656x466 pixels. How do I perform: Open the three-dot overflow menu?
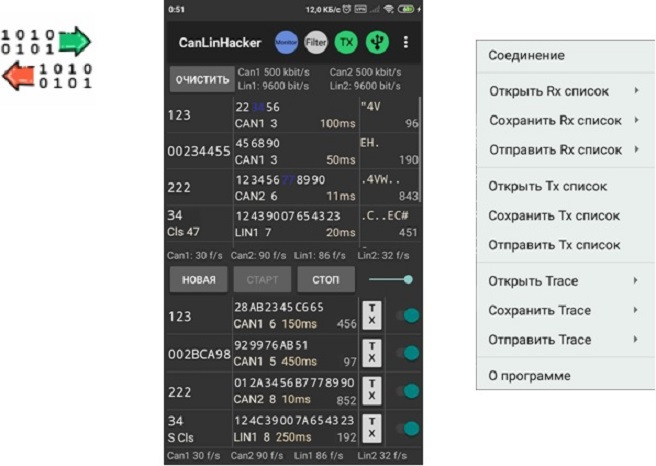coord(405,42)
